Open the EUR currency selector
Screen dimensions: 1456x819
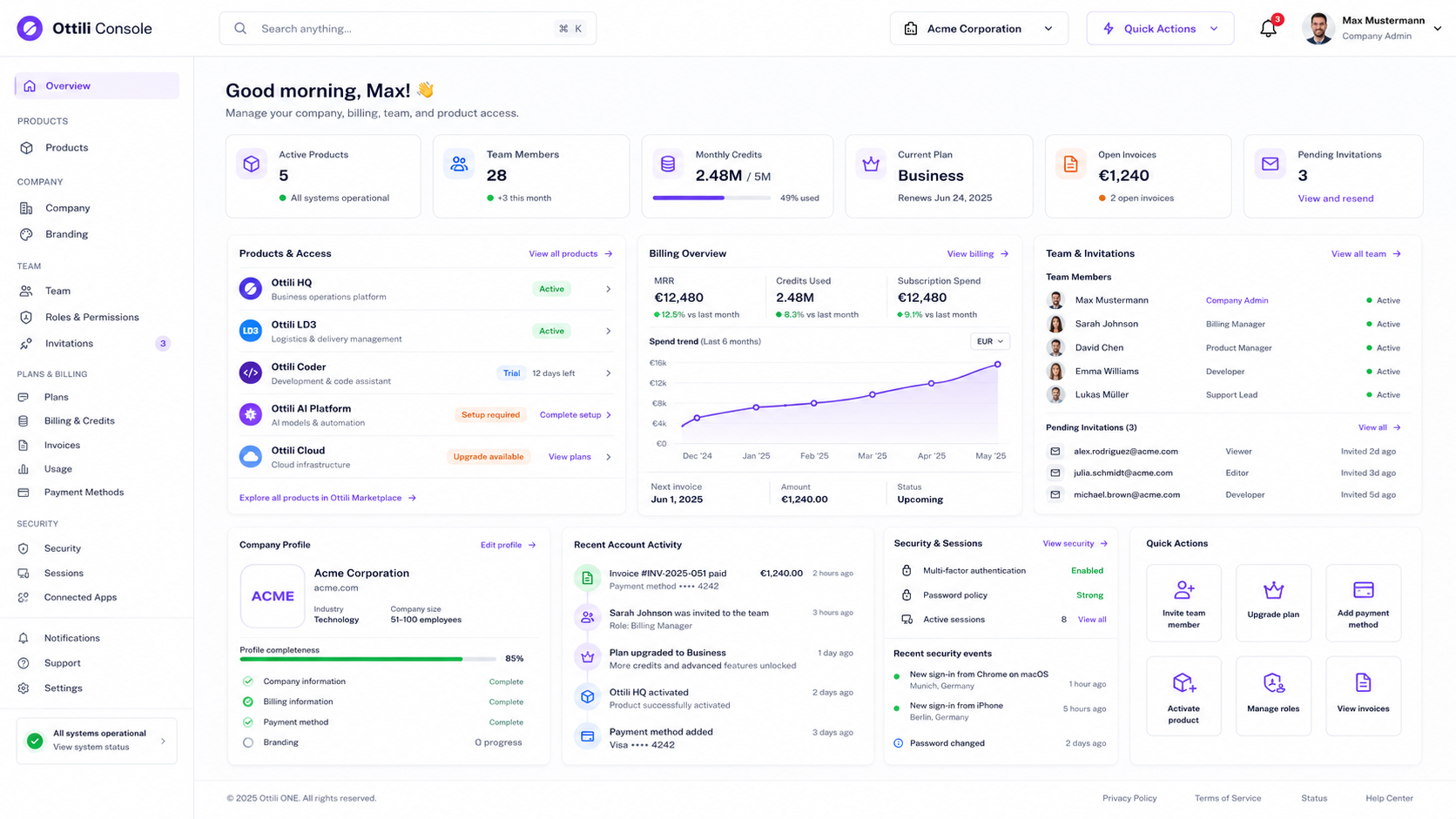pos(989,341)
